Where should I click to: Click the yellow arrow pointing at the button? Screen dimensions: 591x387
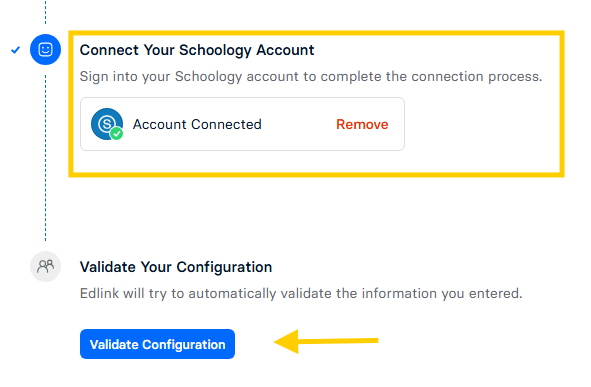pyautogui.click(x=326, y=341)
